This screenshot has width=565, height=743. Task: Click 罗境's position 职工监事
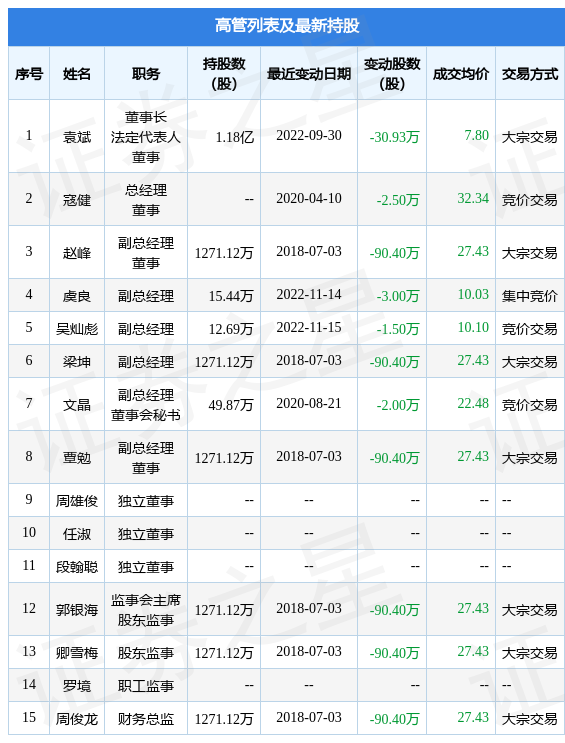coord(146,686)
